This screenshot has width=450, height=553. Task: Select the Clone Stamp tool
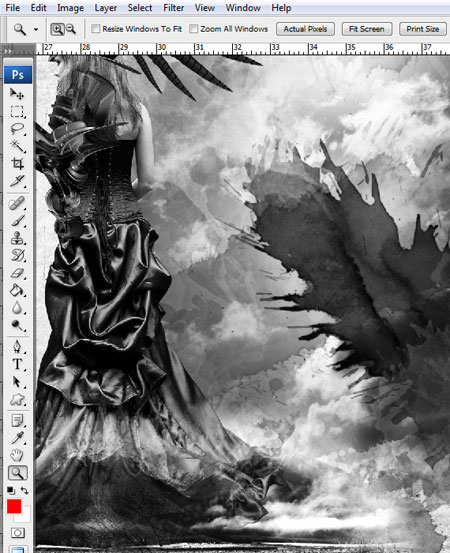click(x=17, y=238)
